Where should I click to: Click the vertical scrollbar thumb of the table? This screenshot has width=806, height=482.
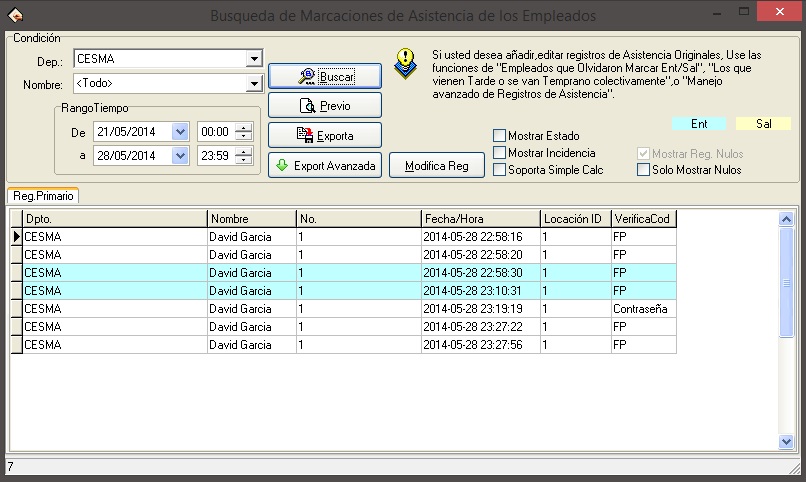786,283
